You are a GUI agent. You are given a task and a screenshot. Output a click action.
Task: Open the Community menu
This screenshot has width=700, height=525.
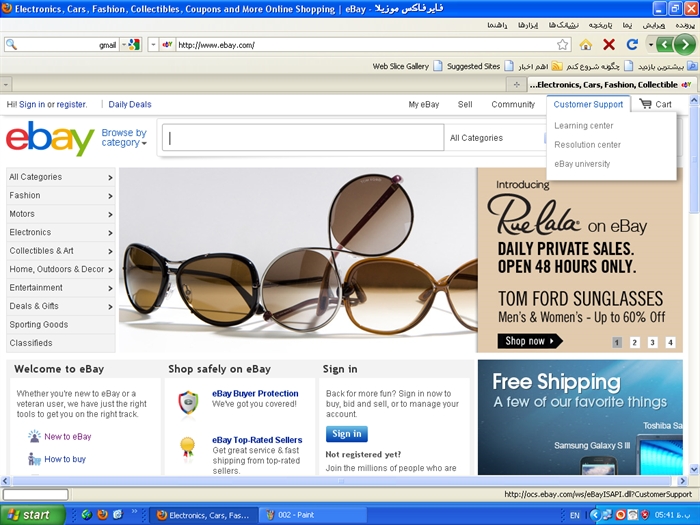pos(513,104)
